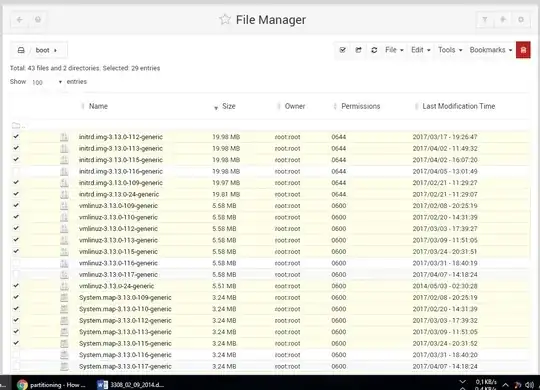Open file System.map-3.13.0-112-generic
Viewport: 540px width, 390px height.
coord(125,321)
